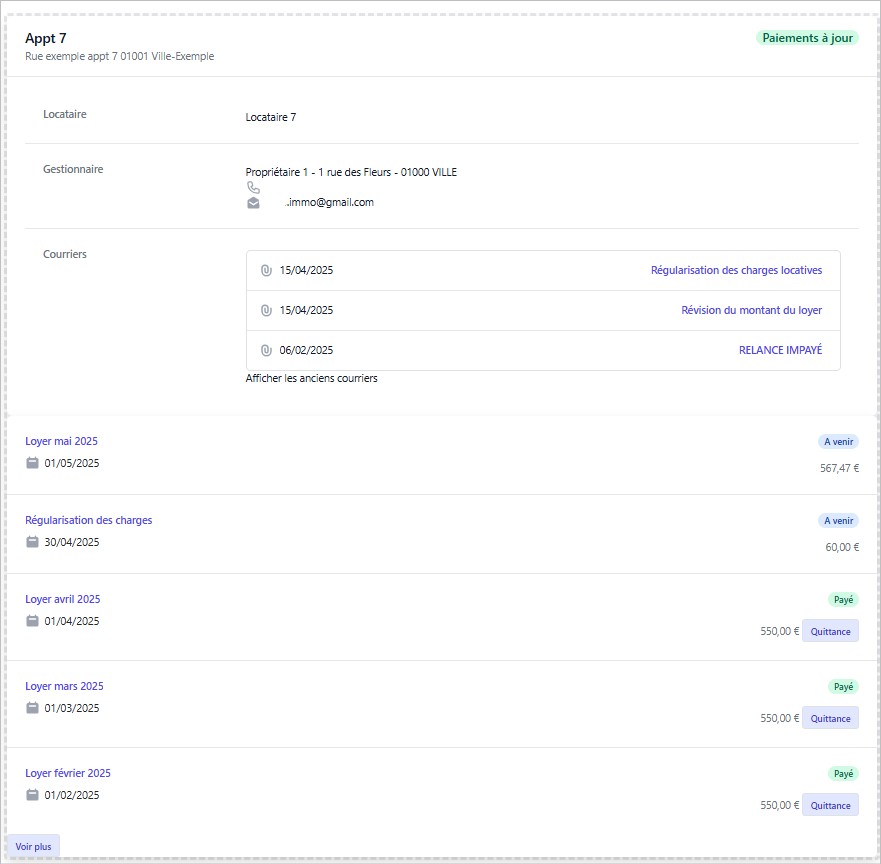Click Propriétaire 1 - 1 rue des Fleurs text
Viewport: 881px width, 864px height.
pos(351,172)
